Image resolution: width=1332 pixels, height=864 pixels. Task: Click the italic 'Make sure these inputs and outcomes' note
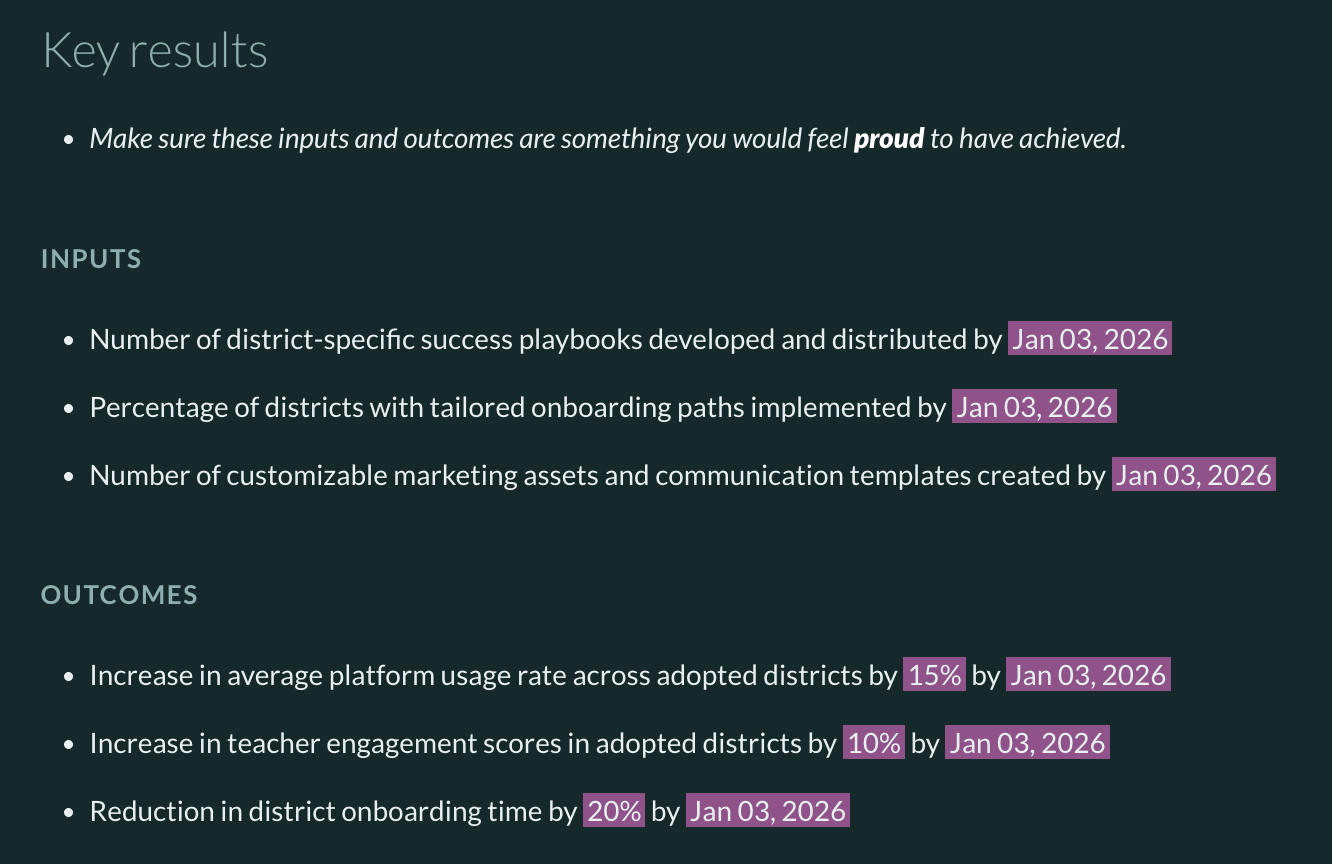click(x=608, y=139)
